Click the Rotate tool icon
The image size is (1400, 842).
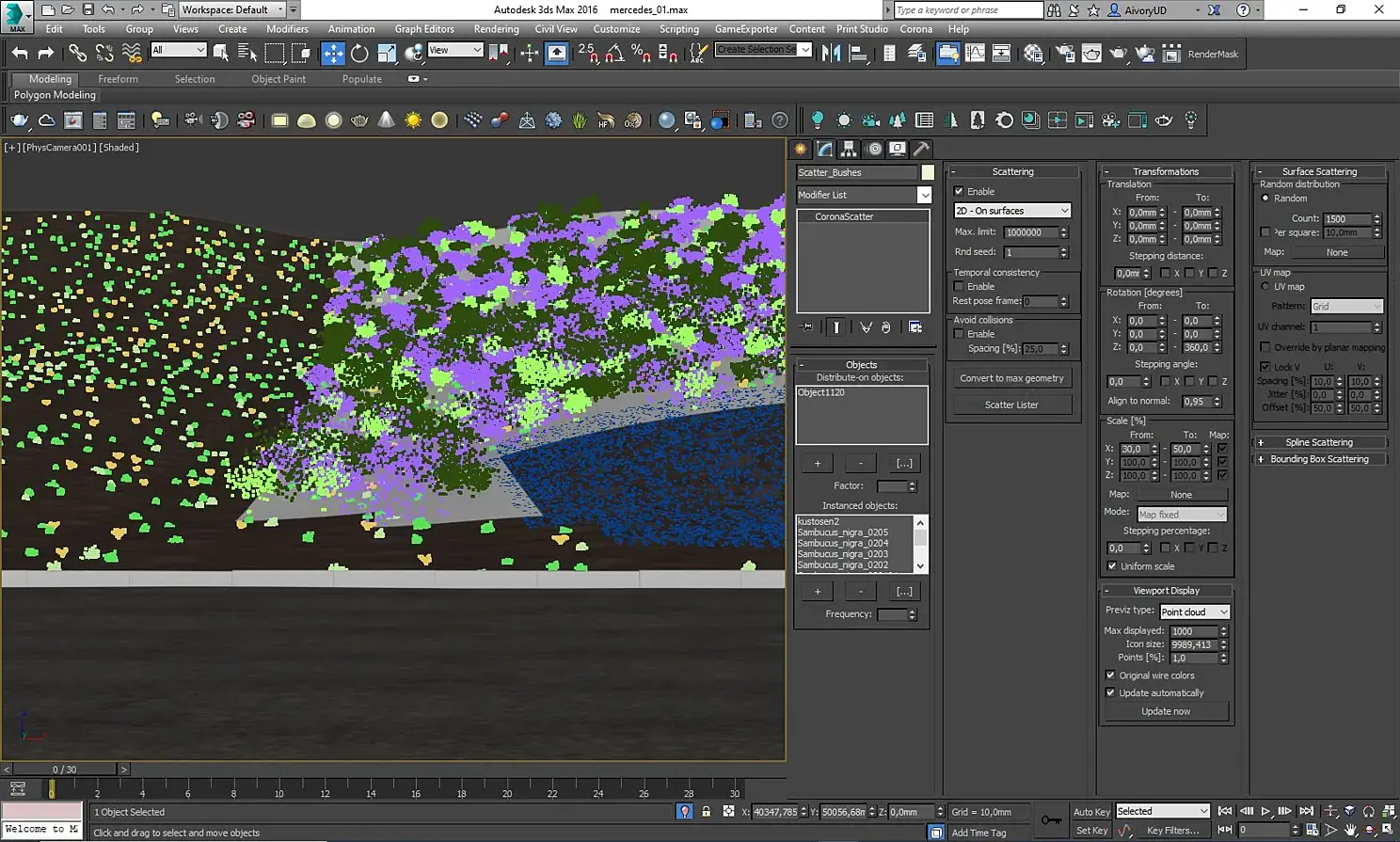click(359, 54)
